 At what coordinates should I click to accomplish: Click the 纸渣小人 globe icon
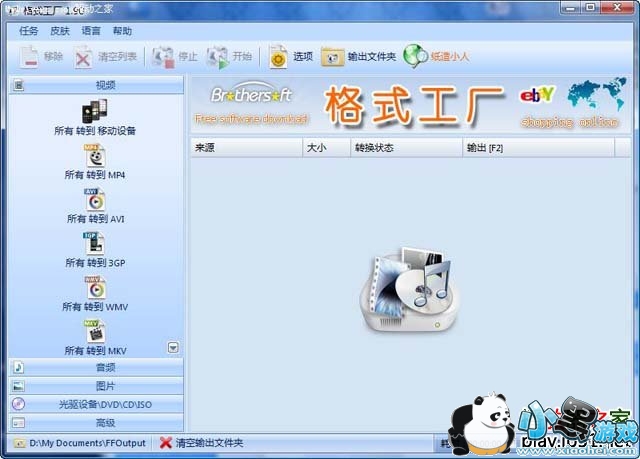[415, 56]
